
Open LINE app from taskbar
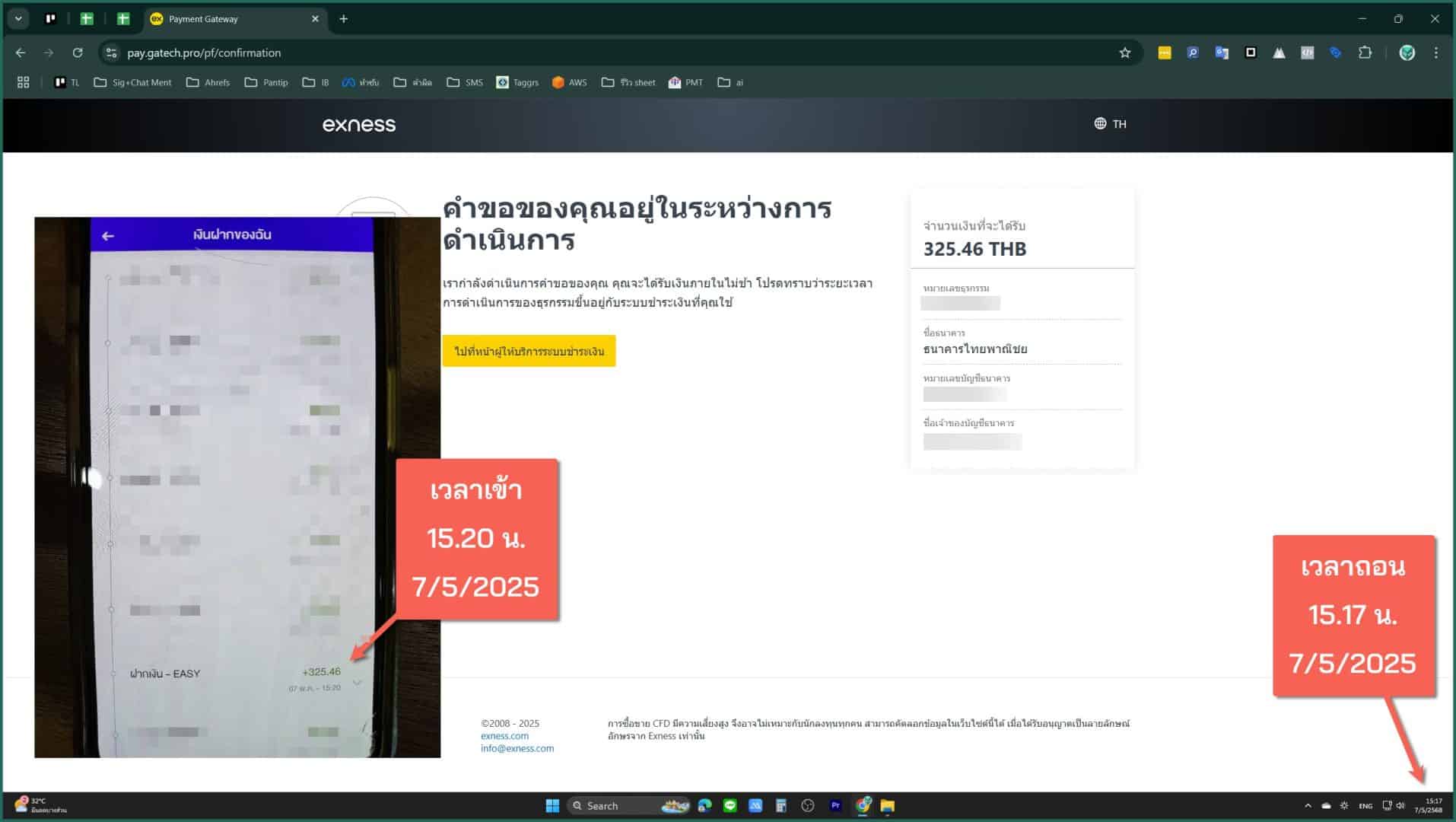click(730, 805)
